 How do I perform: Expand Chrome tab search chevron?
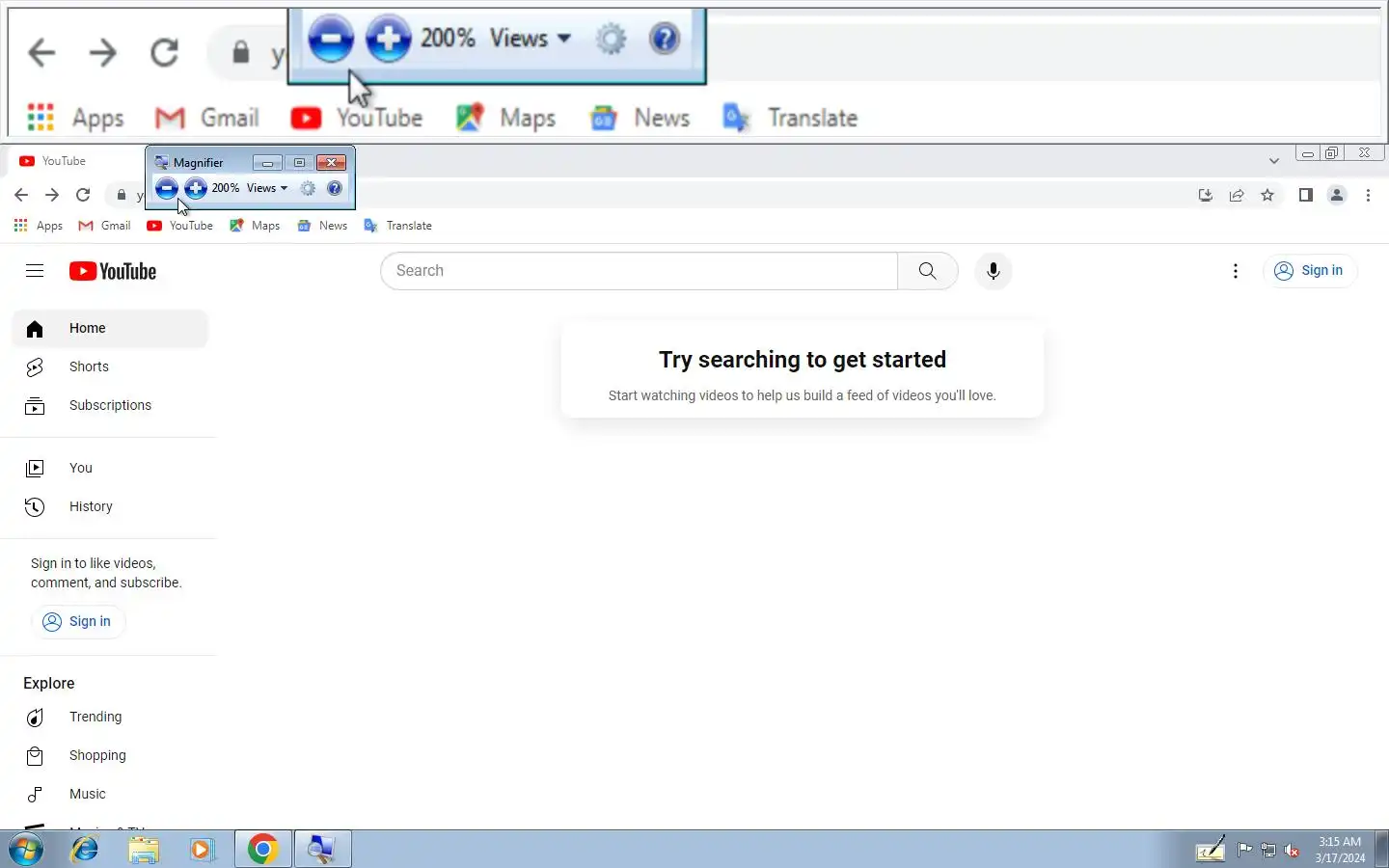click(1274, 161)
